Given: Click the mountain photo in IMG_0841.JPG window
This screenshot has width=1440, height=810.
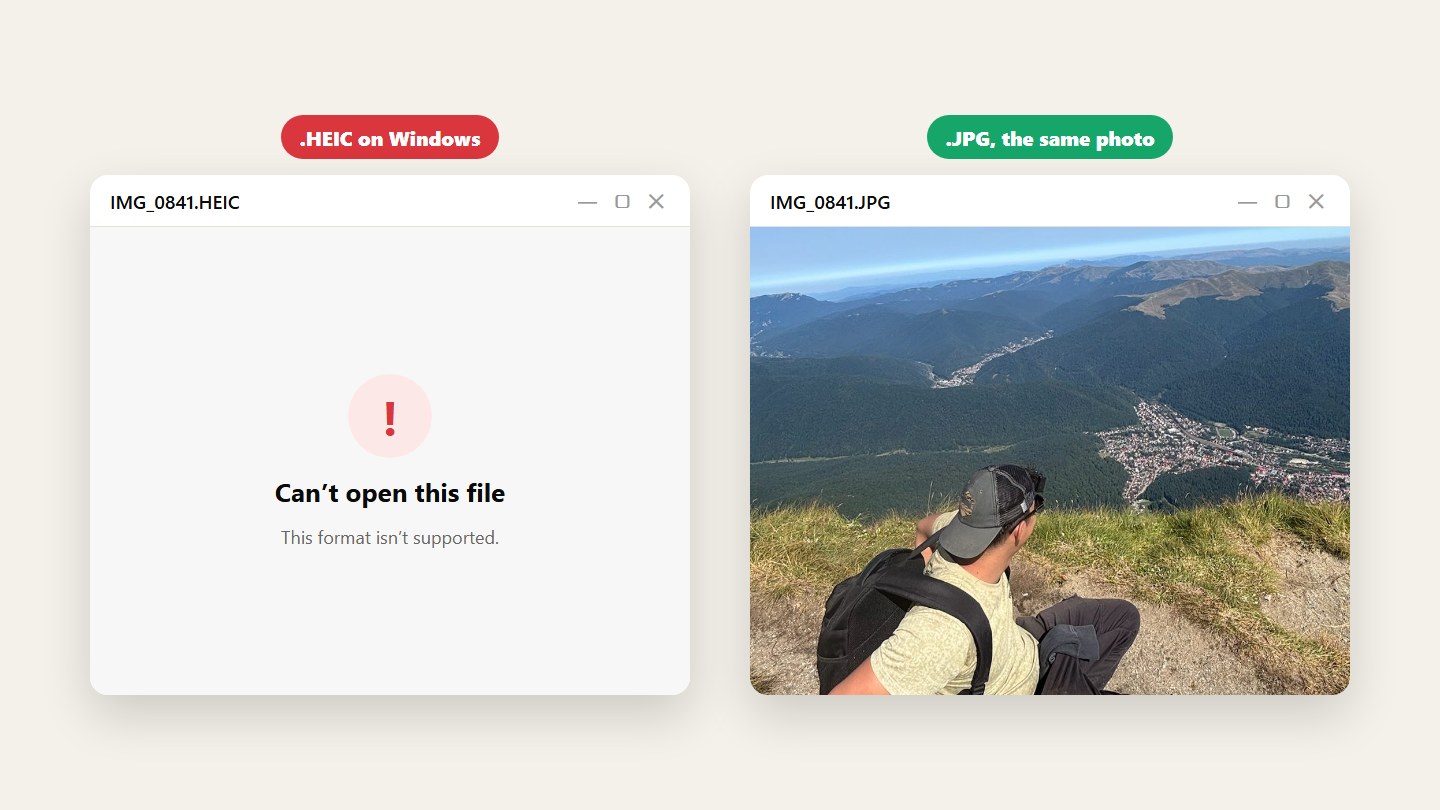Looking at the screenshot, I should pyautogui.click(x=1050, y=461).
